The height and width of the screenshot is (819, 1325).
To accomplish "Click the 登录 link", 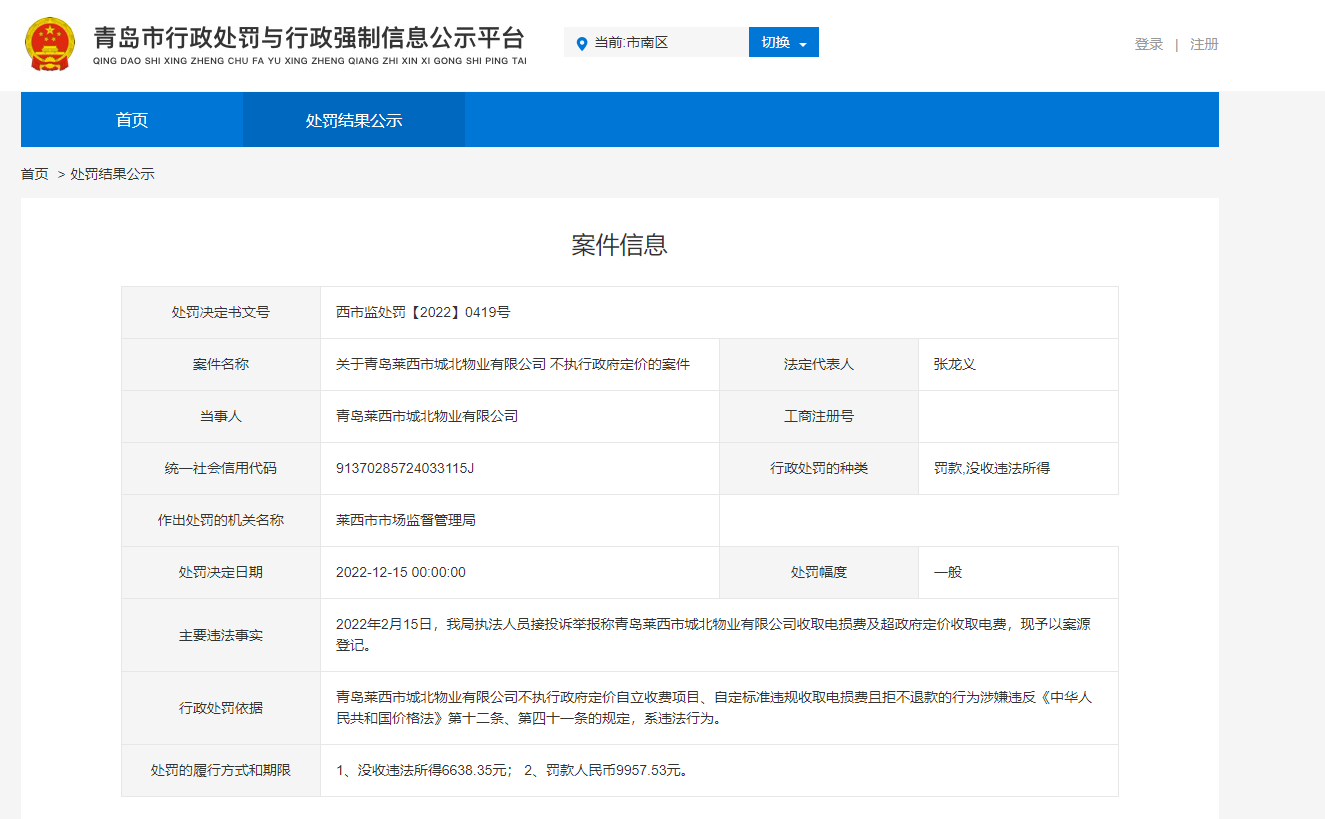I will coord(1148,44).
